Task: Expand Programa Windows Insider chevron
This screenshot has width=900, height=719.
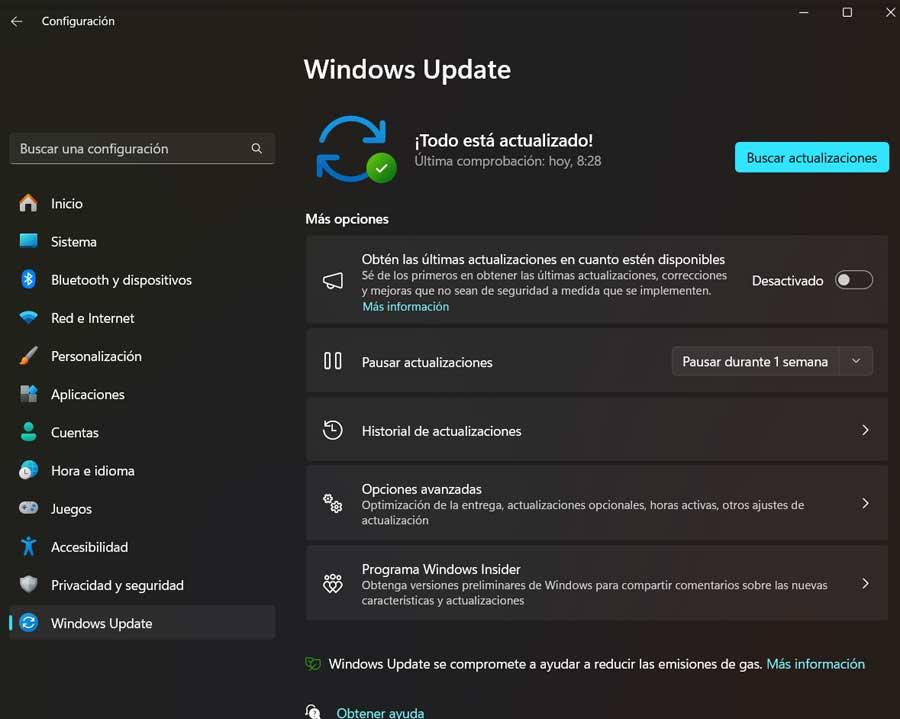Action: coord(865,584)
